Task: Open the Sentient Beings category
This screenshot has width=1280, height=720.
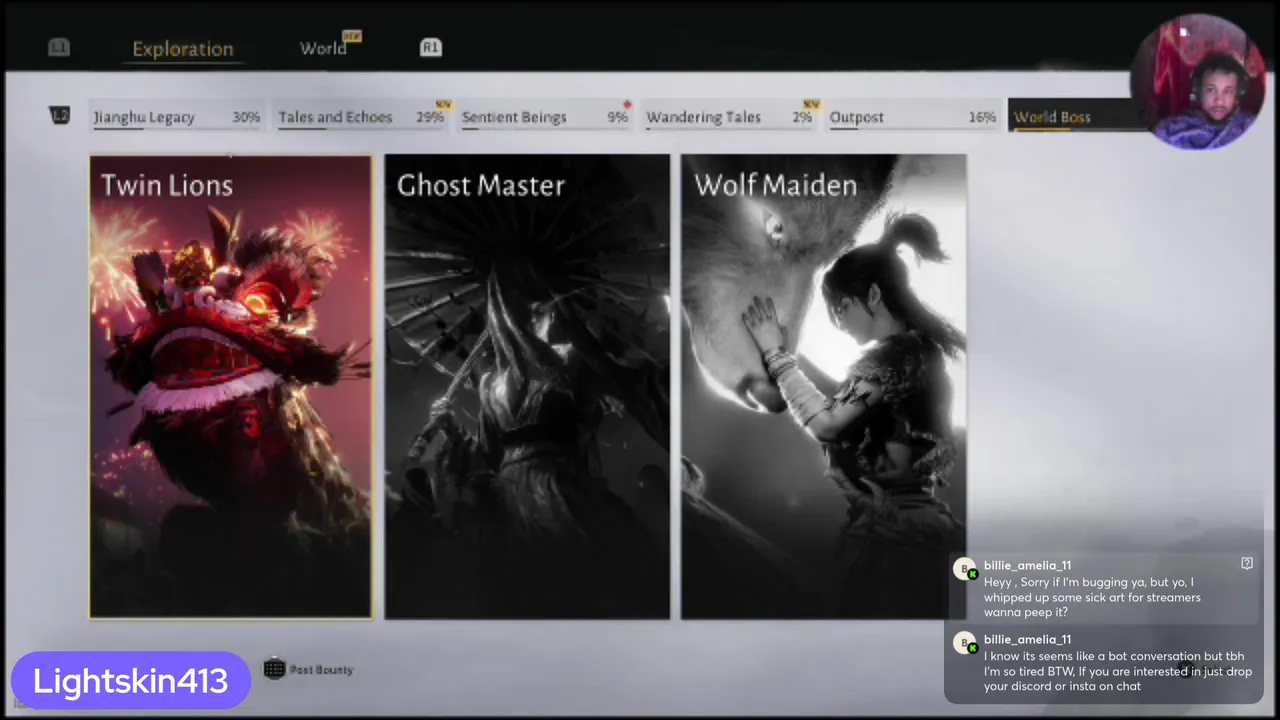Action: 545,117
